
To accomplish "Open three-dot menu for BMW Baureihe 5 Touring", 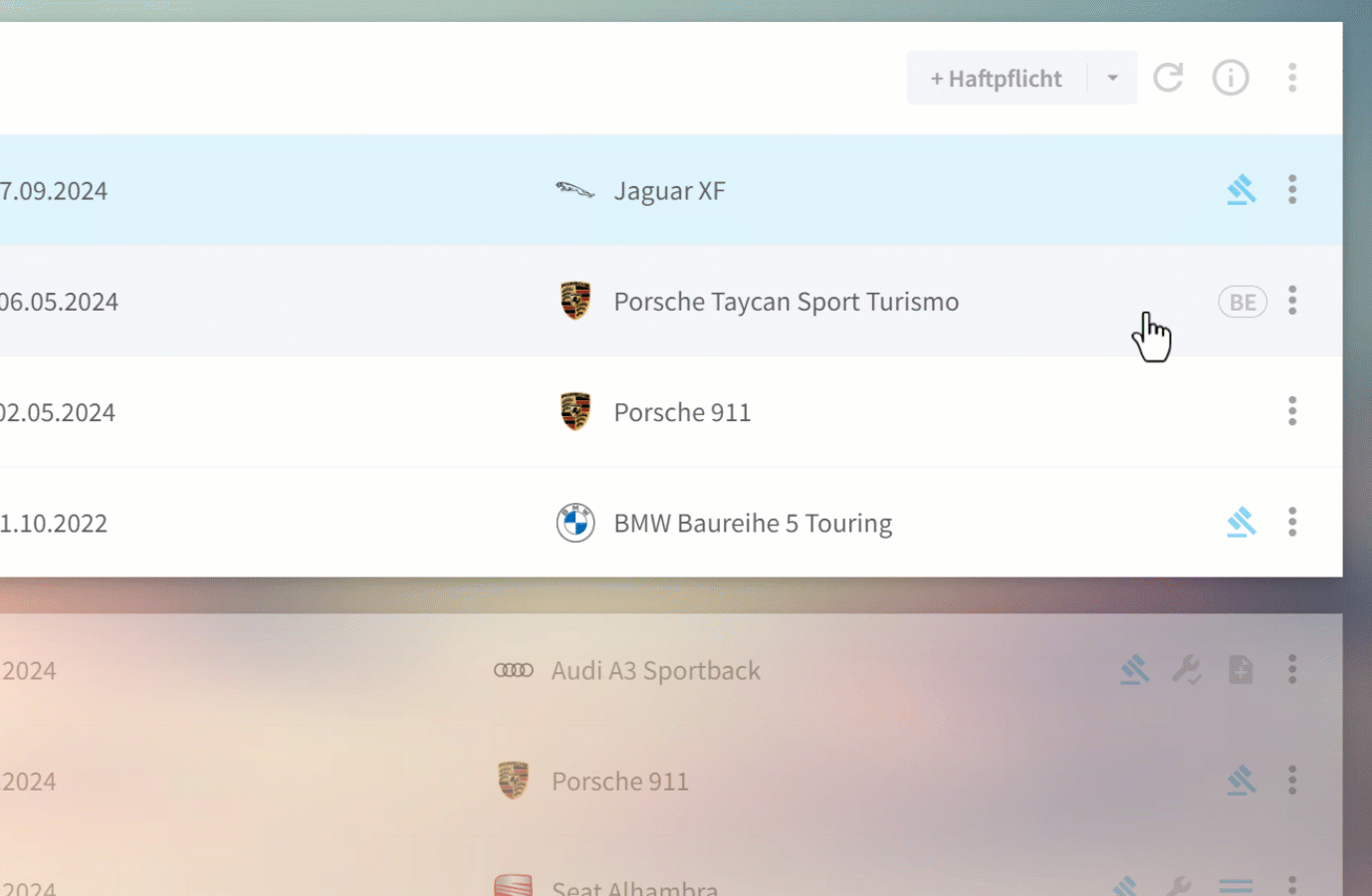I will [x=1292, y=523].
